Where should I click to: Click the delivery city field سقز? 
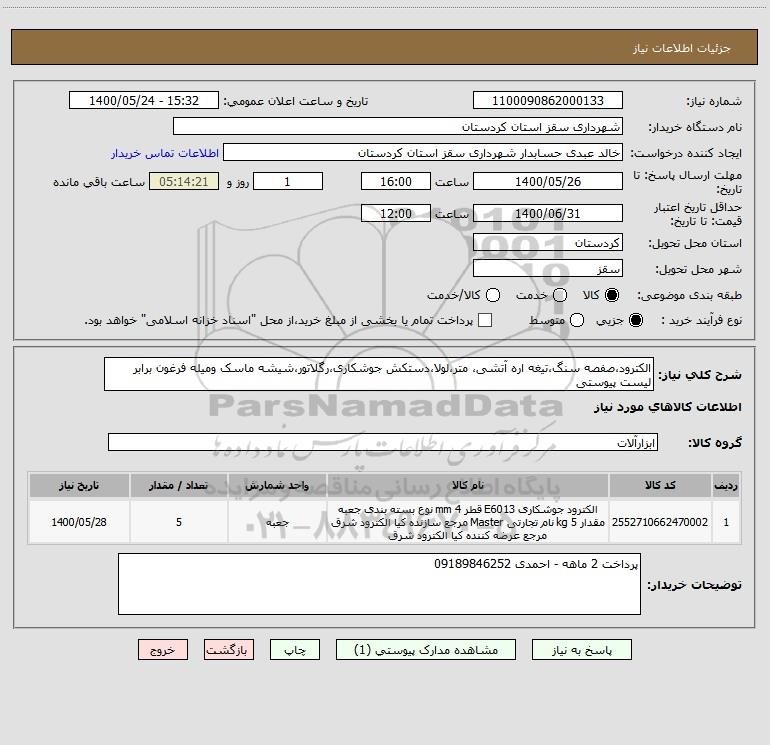pos(548,268)
